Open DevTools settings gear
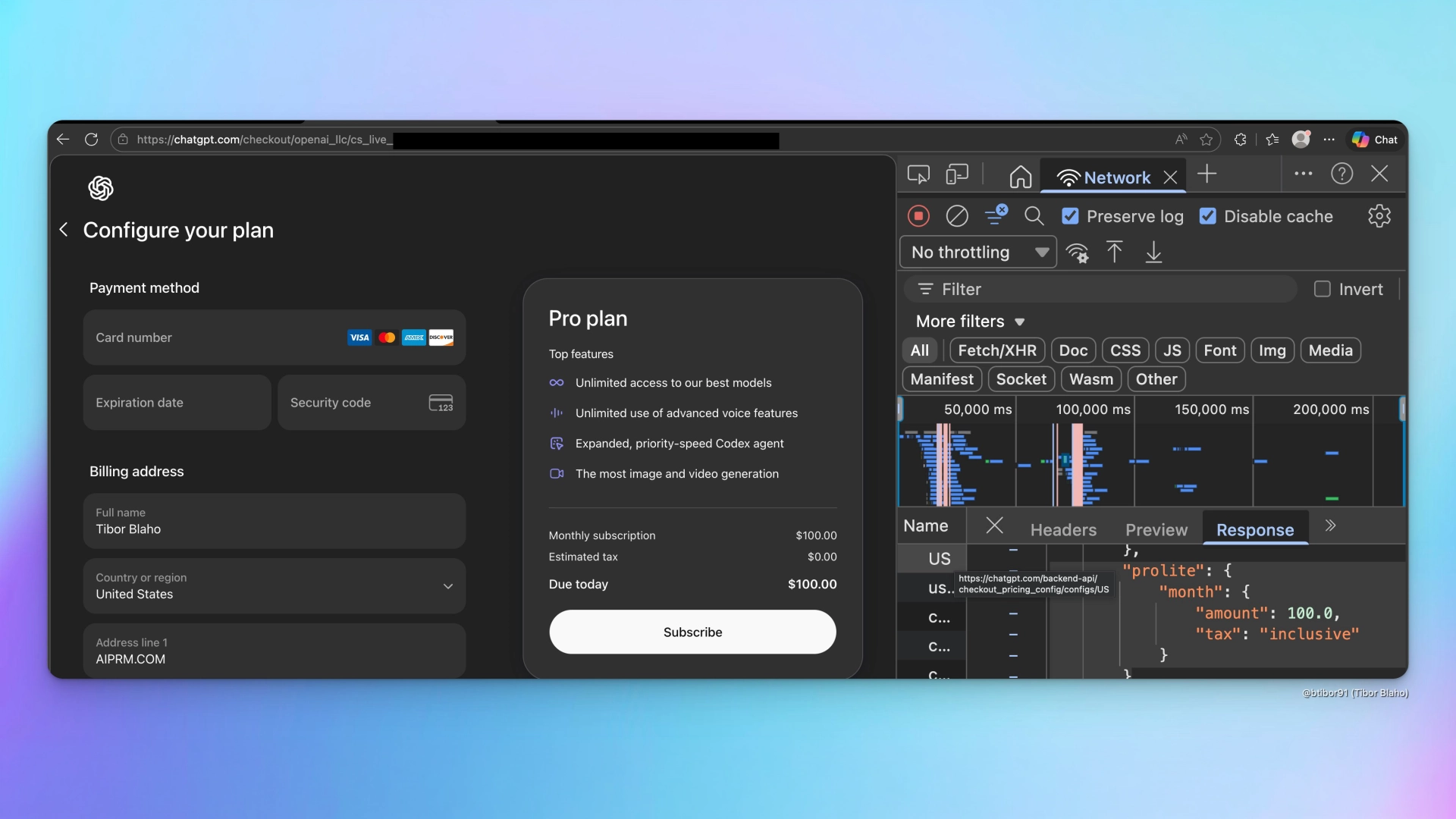1456x819 pixels. [1379, 216]
